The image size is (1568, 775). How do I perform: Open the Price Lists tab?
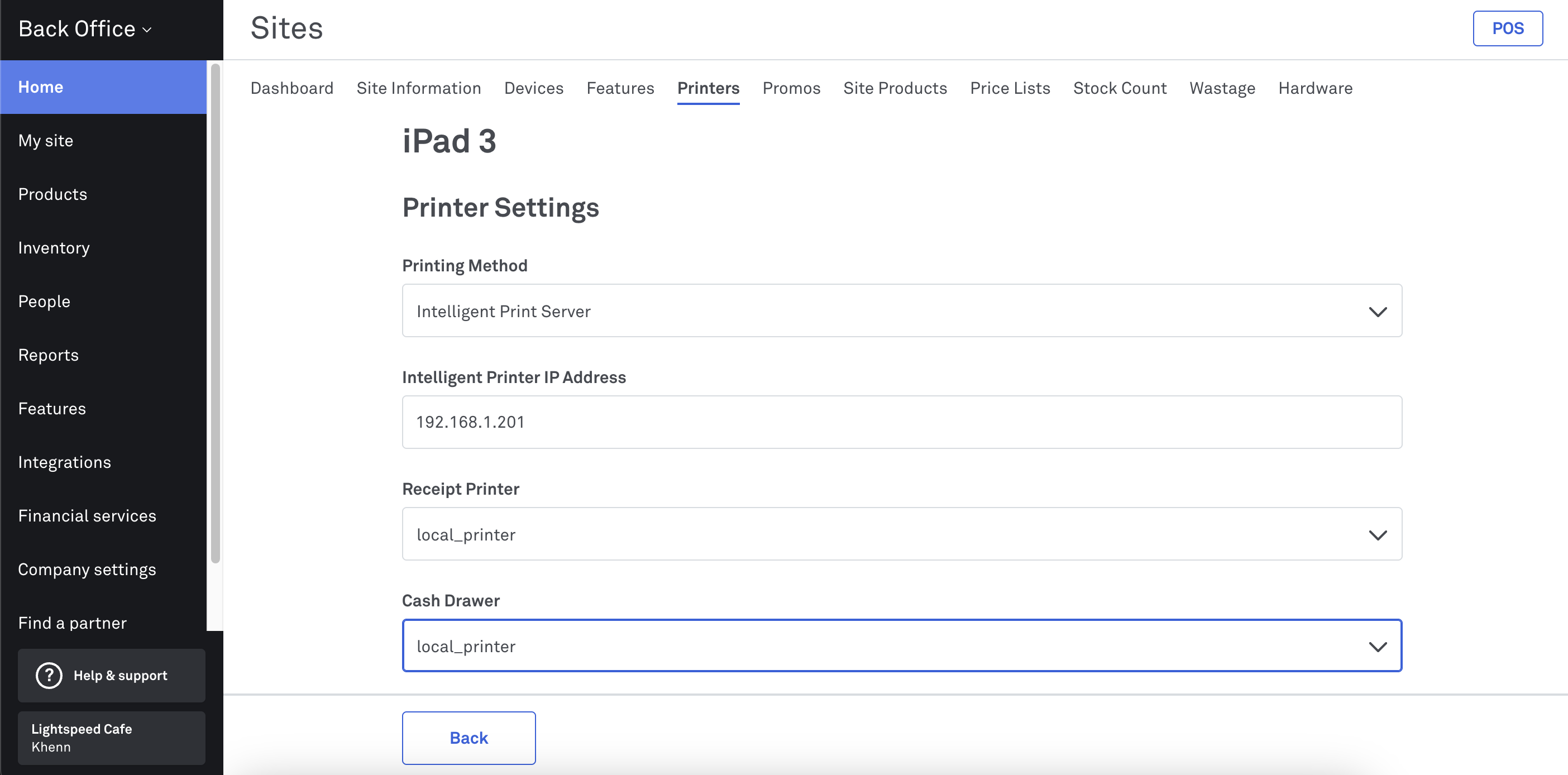[1010, 88]
